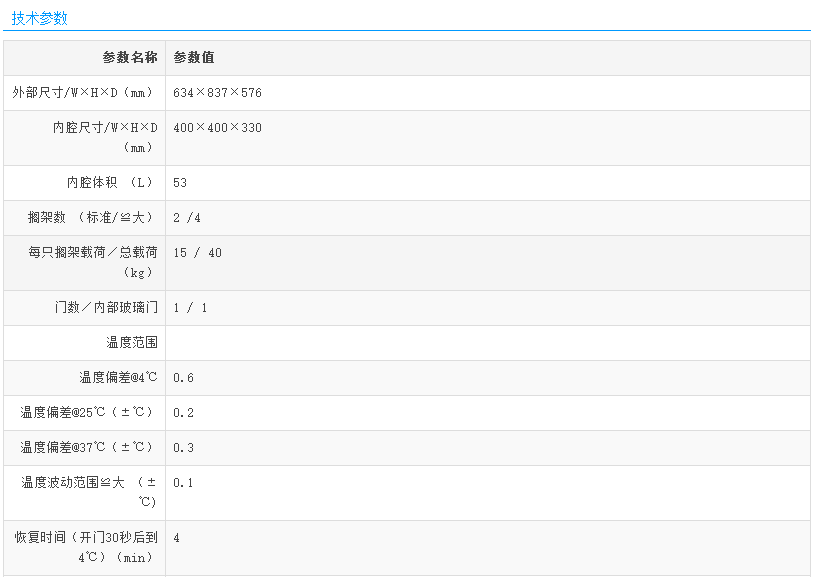
Task: Click the 参数名称 column header
Action: click(x=129, y=58)
